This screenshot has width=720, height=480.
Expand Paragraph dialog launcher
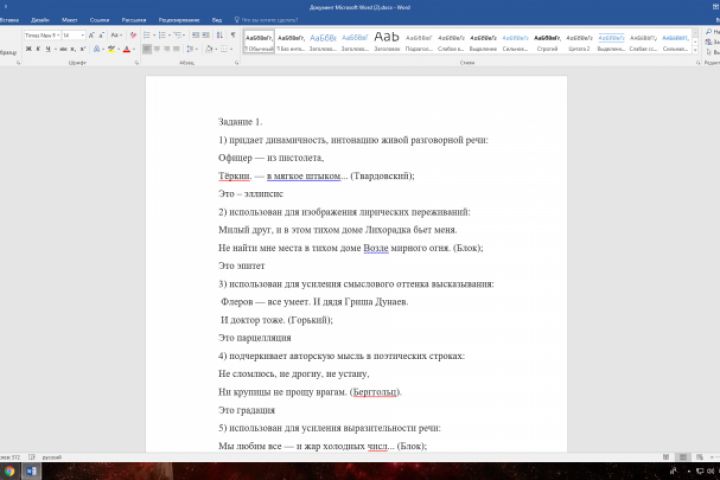pos(237,62)
